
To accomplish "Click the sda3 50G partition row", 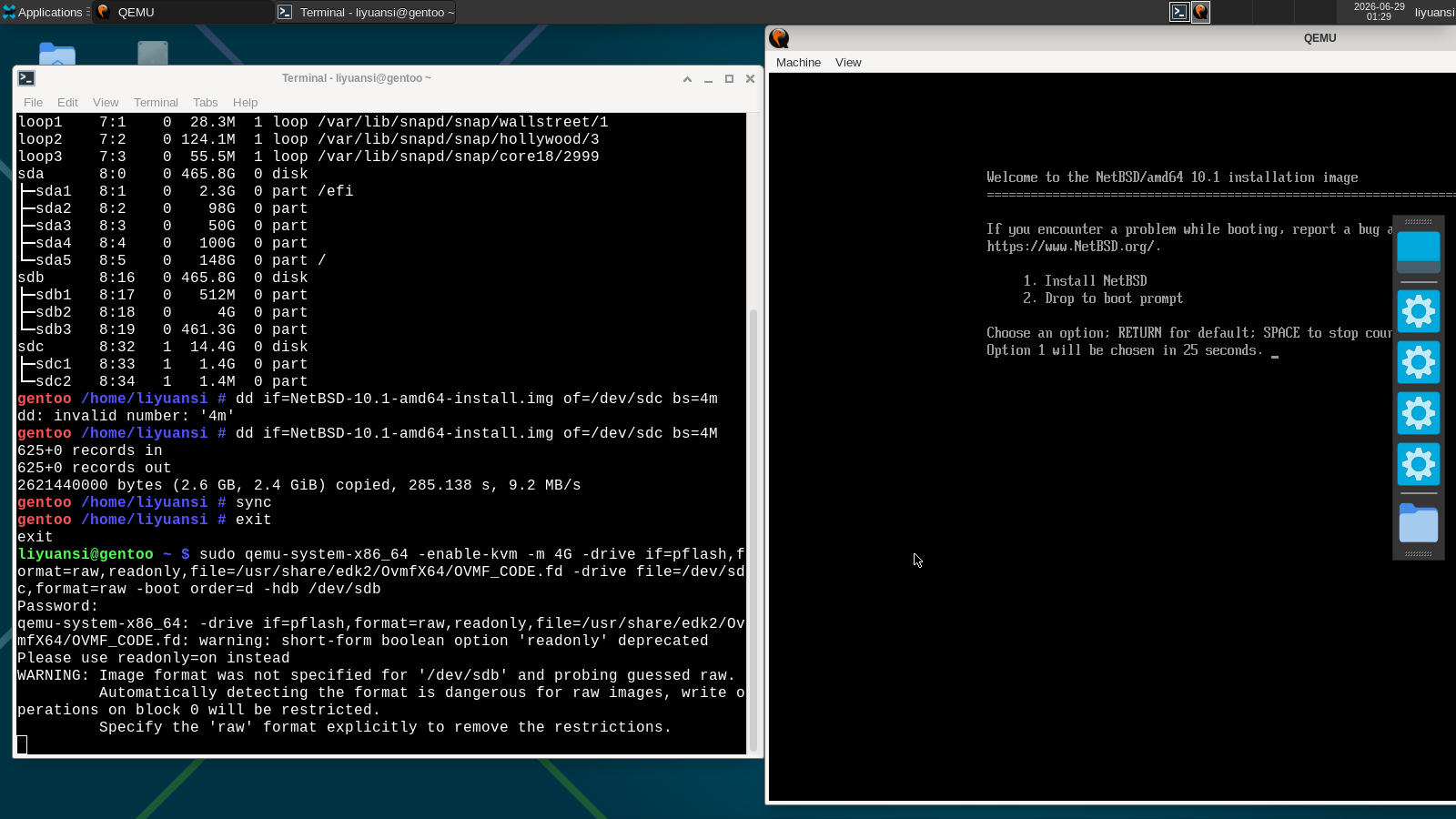I will 163,226.
